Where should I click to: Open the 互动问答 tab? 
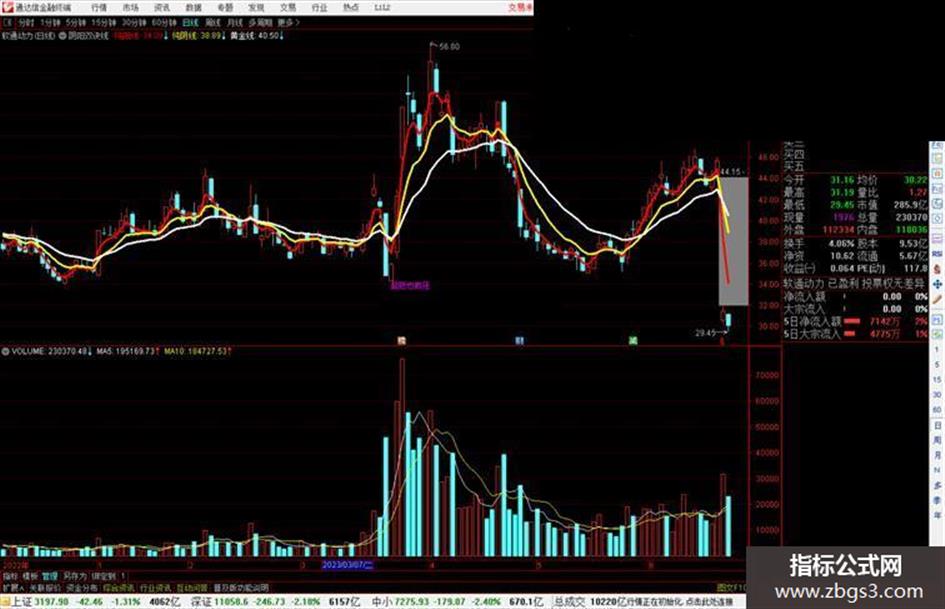(x=192, y=587)
